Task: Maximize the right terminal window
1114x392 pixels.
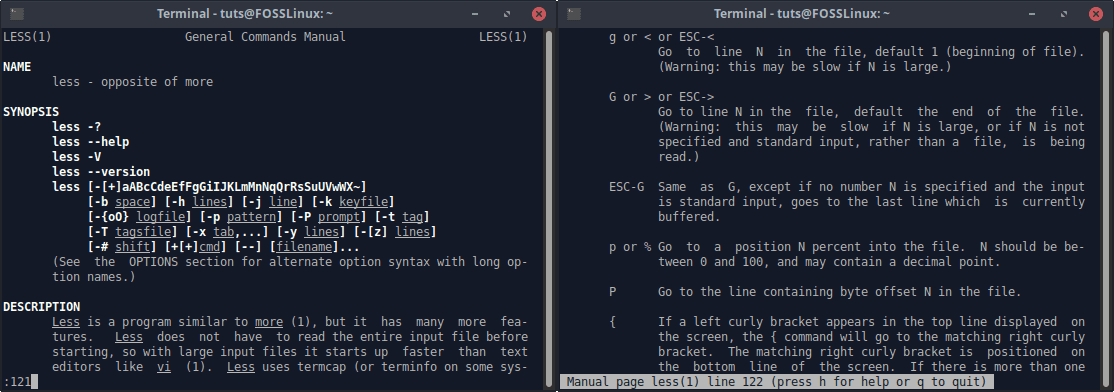Action: coord(1063,13)
